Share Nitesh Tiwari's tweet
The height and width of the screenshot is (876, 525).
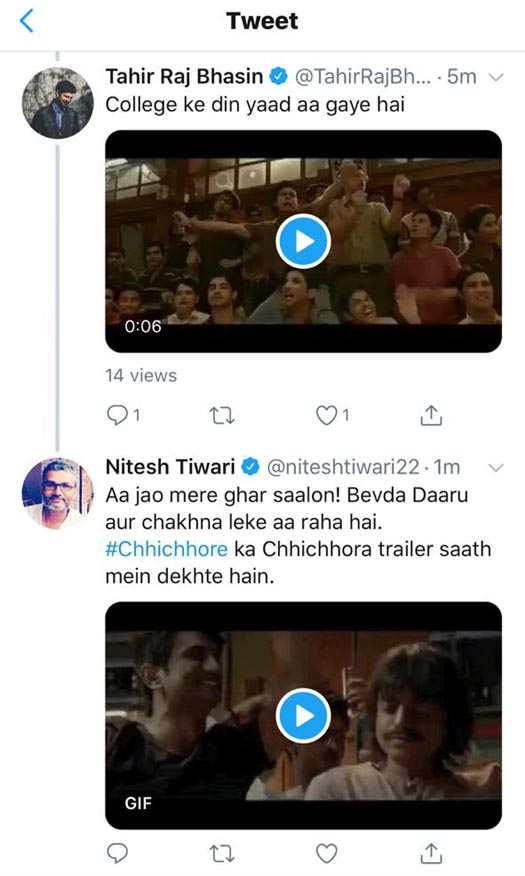click(431, 853)
